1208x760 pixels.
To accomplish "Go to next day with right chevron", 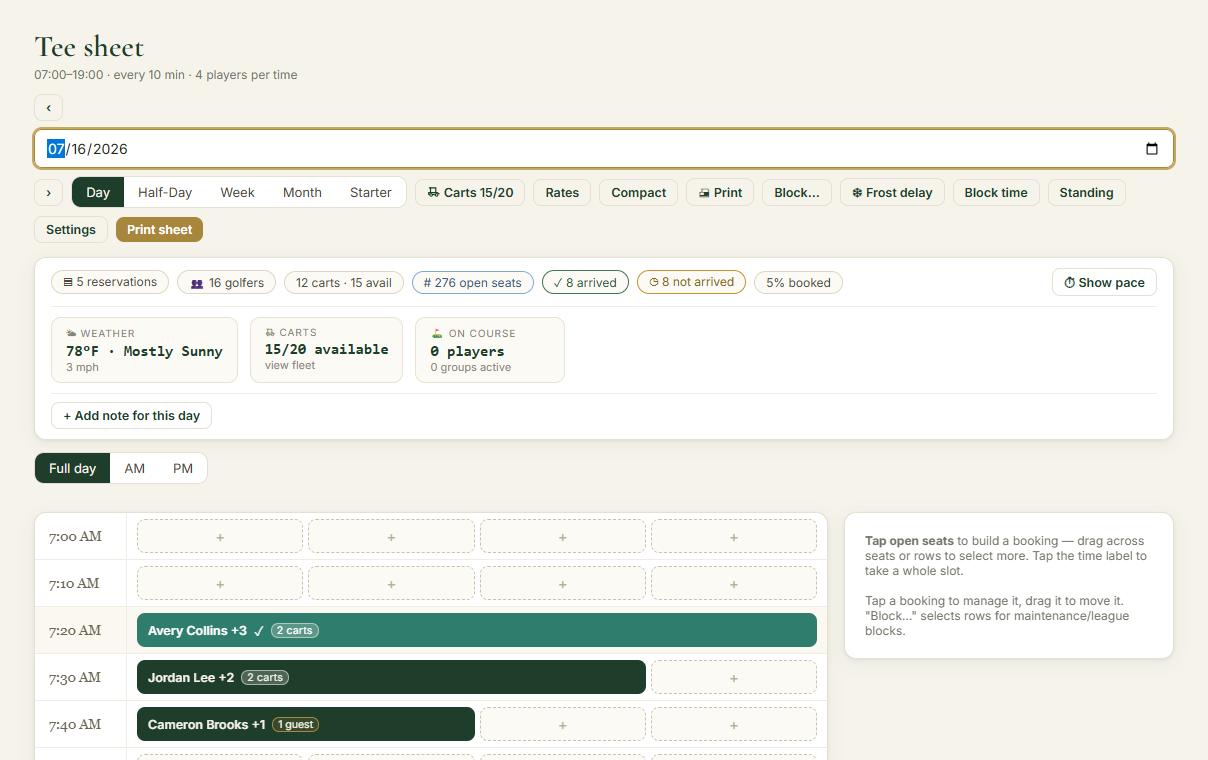I will pyautogui.click(x=48, y=192).
